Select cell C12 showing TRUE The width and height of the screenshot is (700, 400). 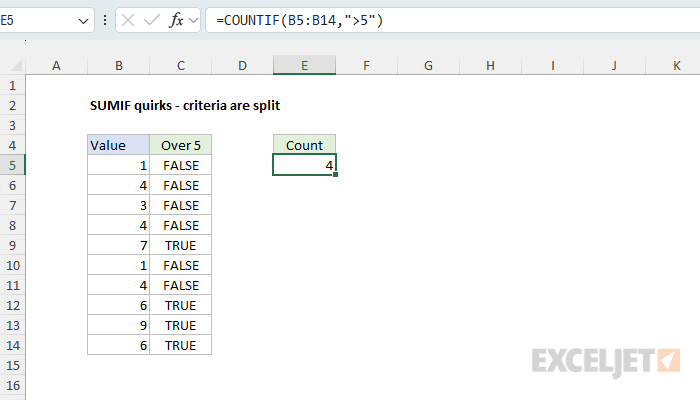coord(181,305)
